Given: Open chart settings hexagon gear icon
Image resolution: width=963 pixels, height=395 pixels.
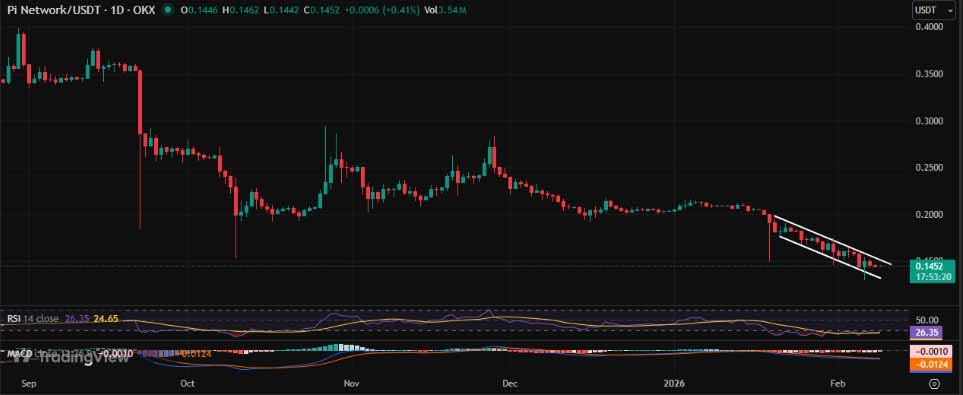Looking at the screenshot, I should (935, 384).
